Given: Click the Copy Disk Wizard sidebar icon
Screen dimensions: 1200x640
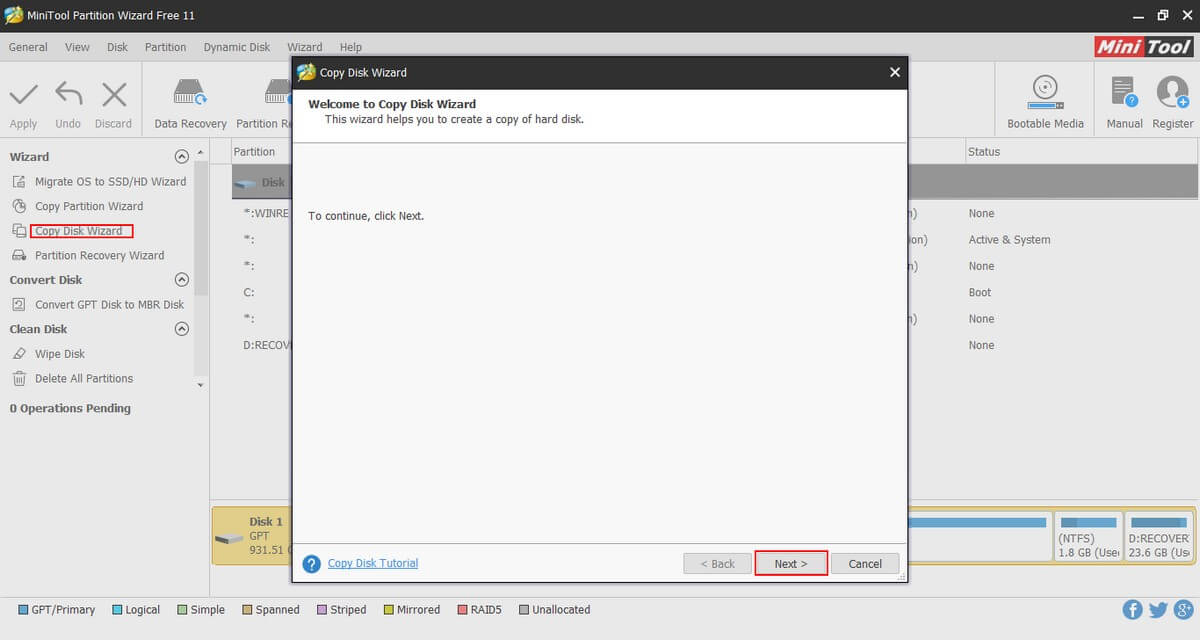Looking at the screenshot, I should tap(18, 231).
